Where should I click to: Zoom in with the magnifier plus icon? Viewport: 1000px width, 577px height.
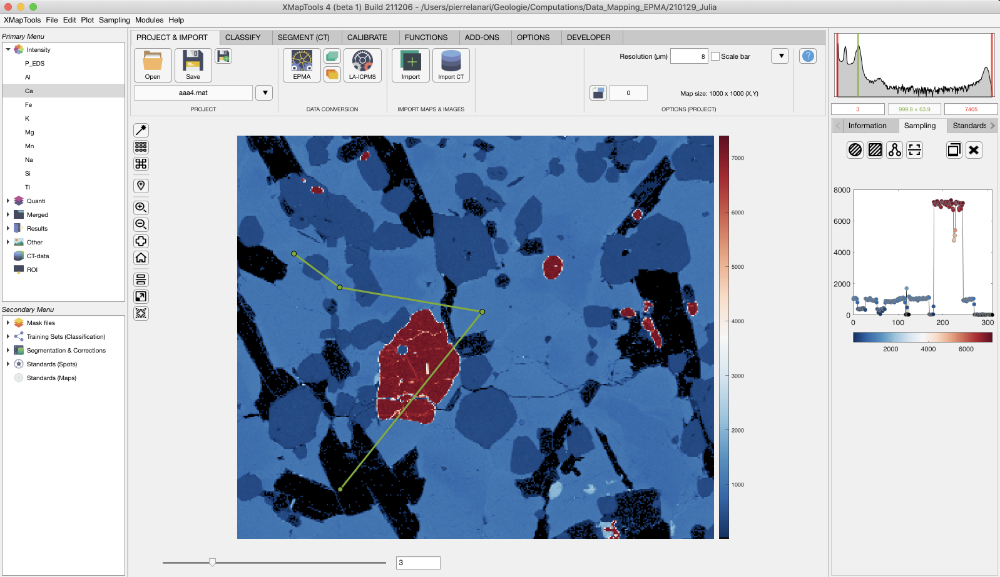141,207
